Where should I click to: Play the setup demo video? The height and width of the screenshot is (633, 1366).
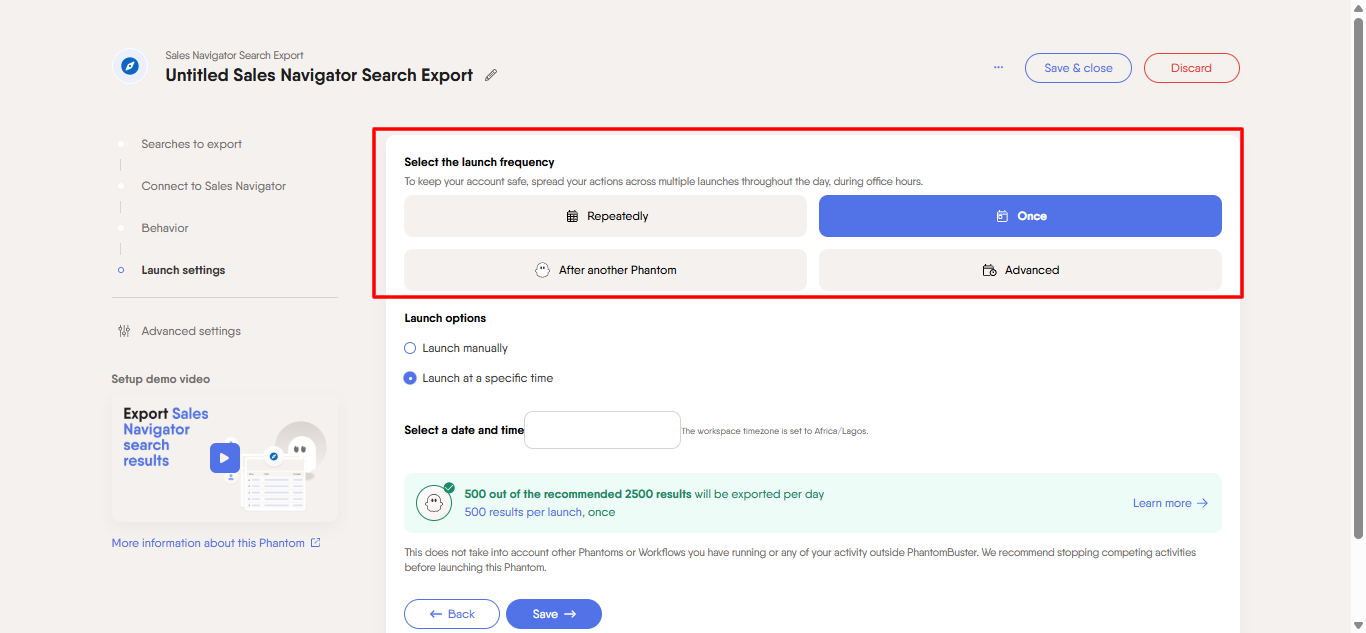[224, 458]
